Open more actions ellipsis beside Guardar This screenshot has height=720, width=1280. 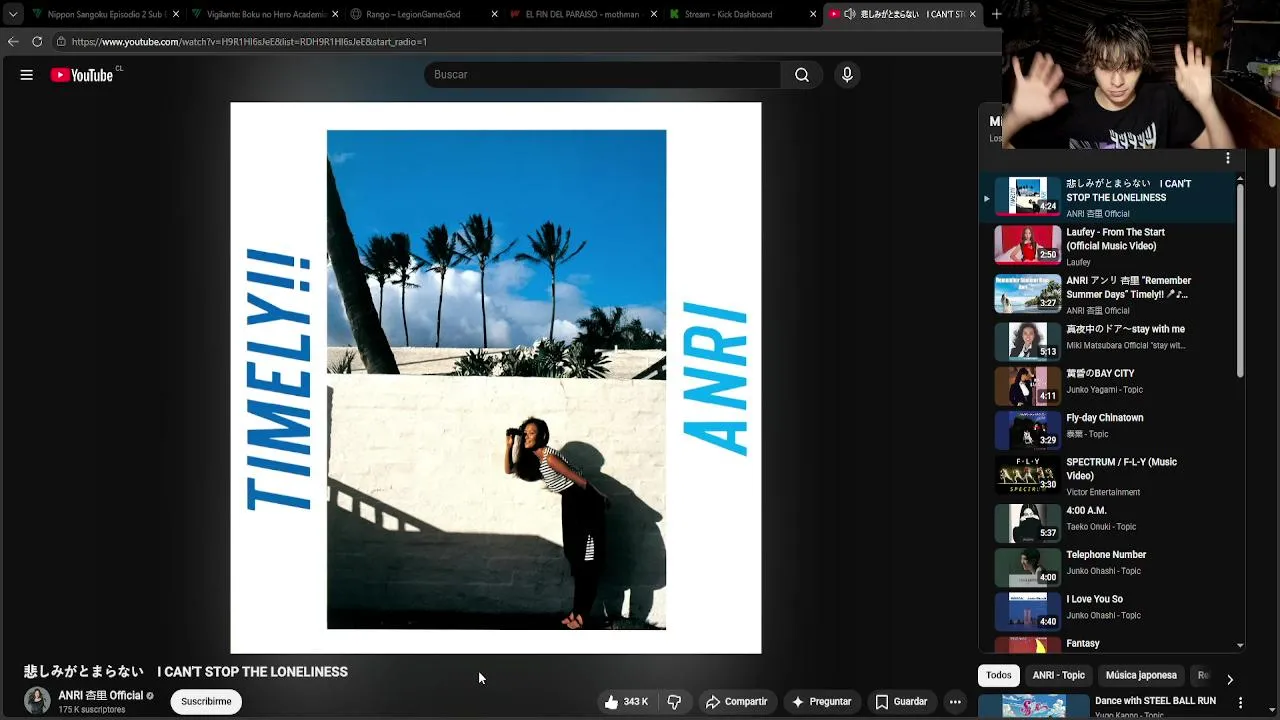coord(955,702)
